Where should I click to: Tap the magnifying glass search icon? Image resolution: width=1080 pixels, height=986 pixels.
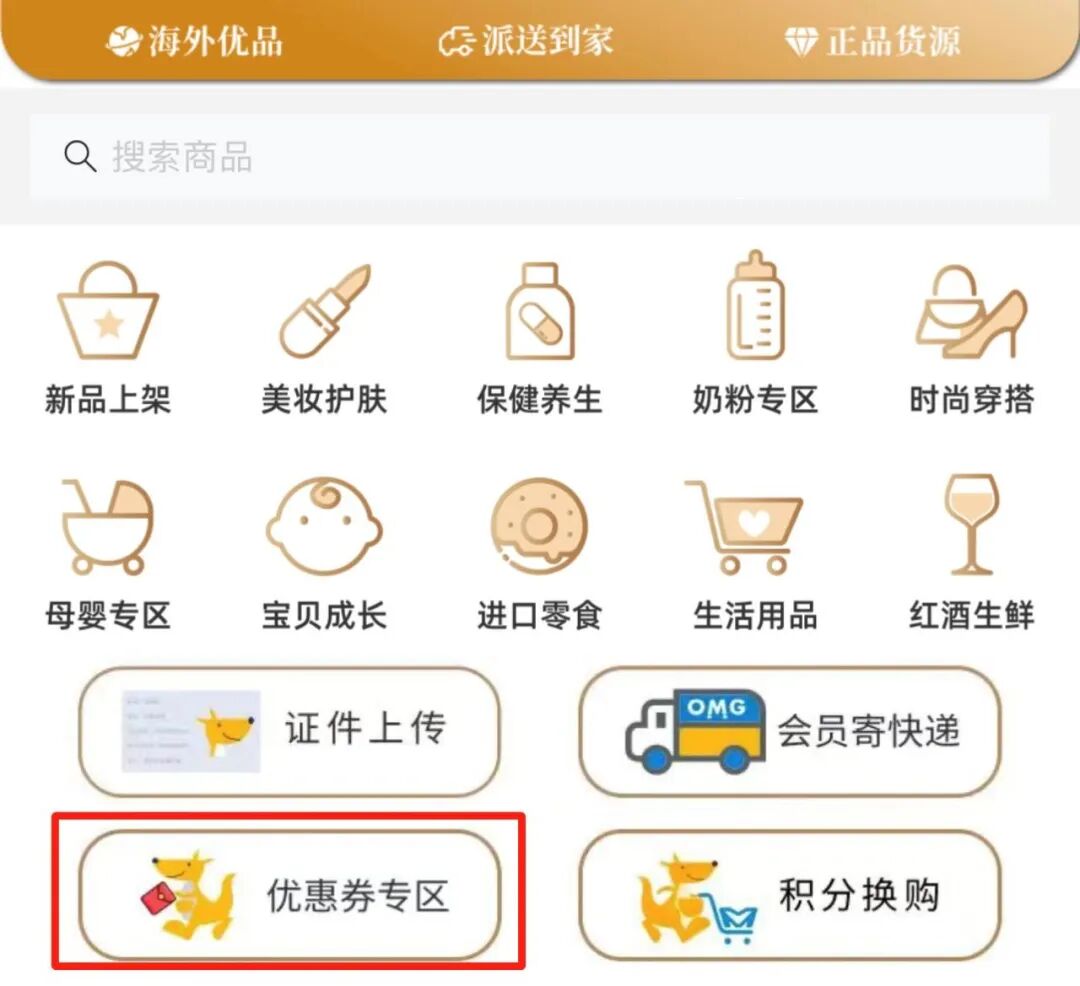80,156
